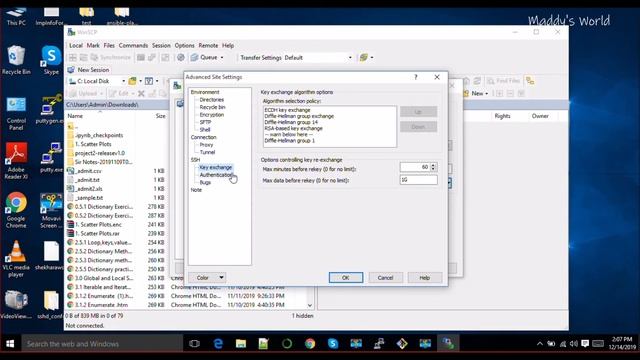Select SFTP in settings tree
The image size is (640, 360).
205,122
